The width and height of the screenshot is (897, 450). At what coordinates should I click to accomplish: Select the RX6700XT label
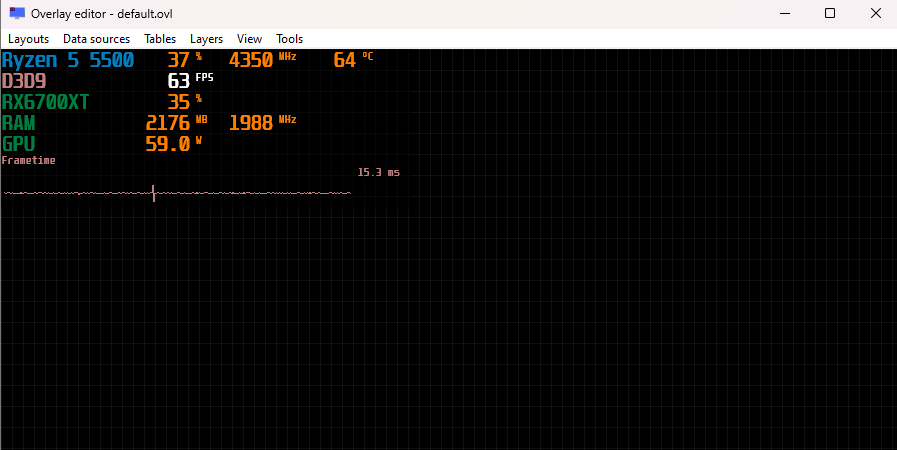pyautogui.click(x=47, y=102)
